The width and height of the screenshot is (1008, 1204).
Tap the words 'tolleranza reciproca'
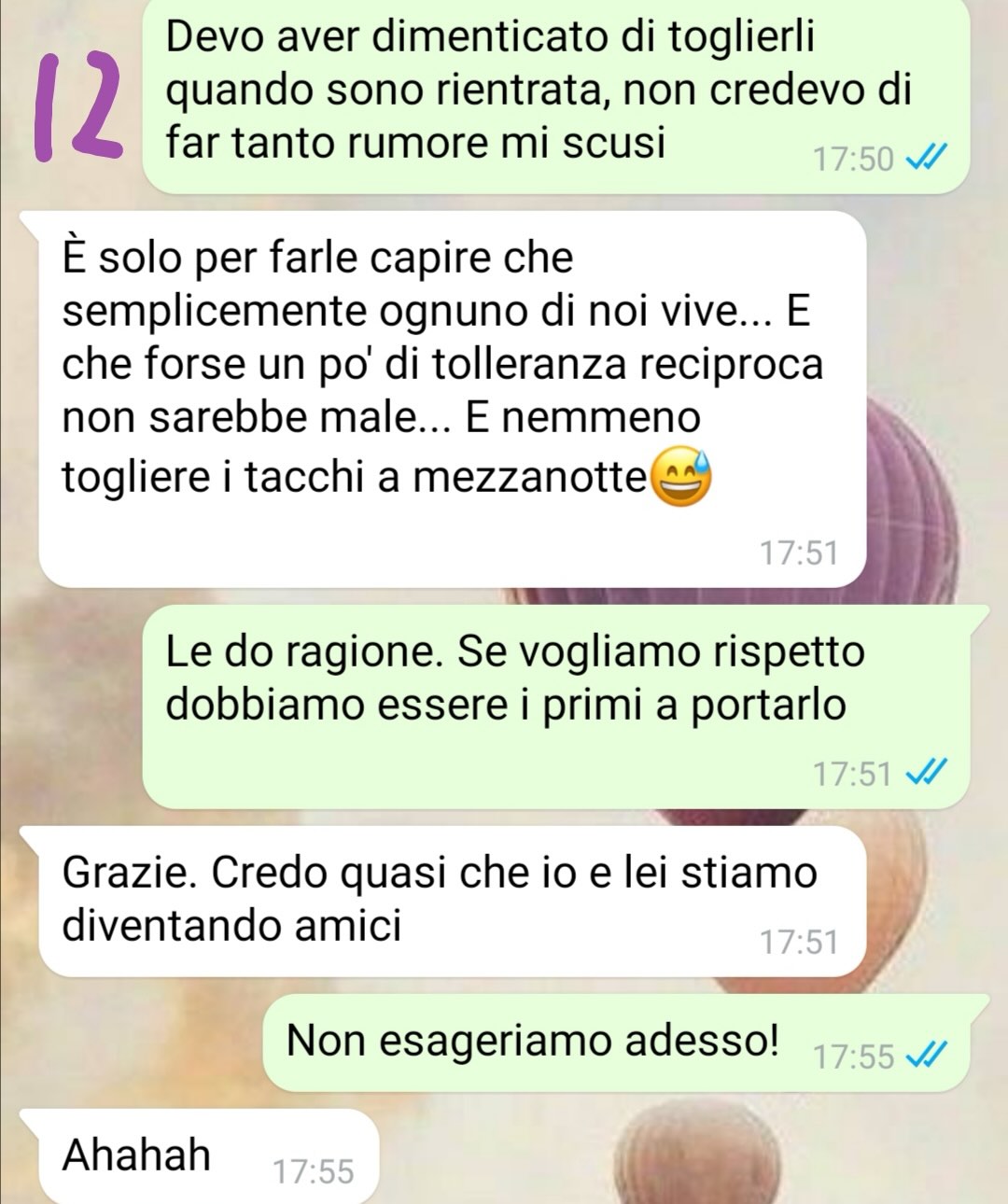coord(628,364)
